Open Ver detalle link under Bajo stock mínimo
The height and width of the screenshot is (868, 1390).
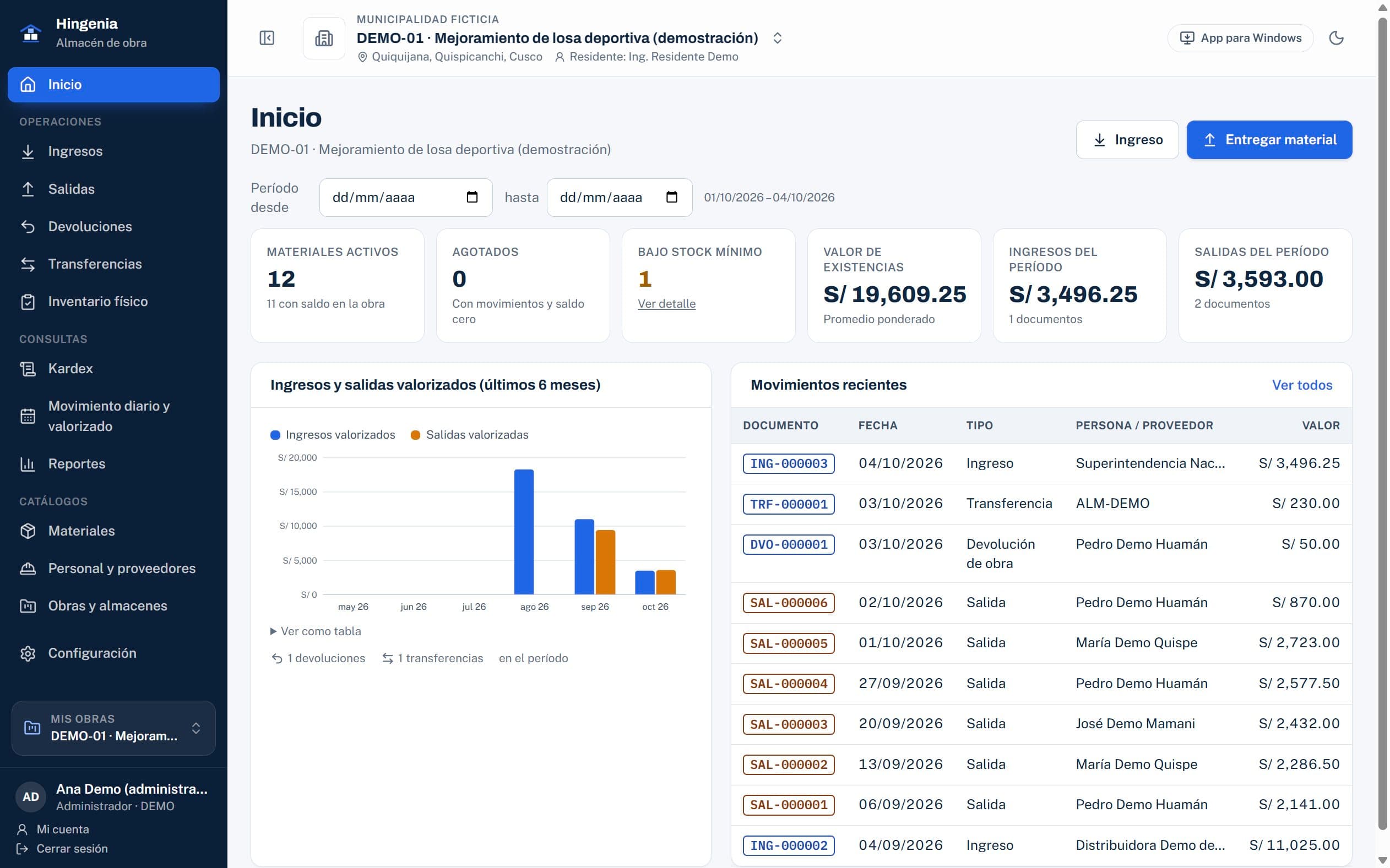[666, 304]
